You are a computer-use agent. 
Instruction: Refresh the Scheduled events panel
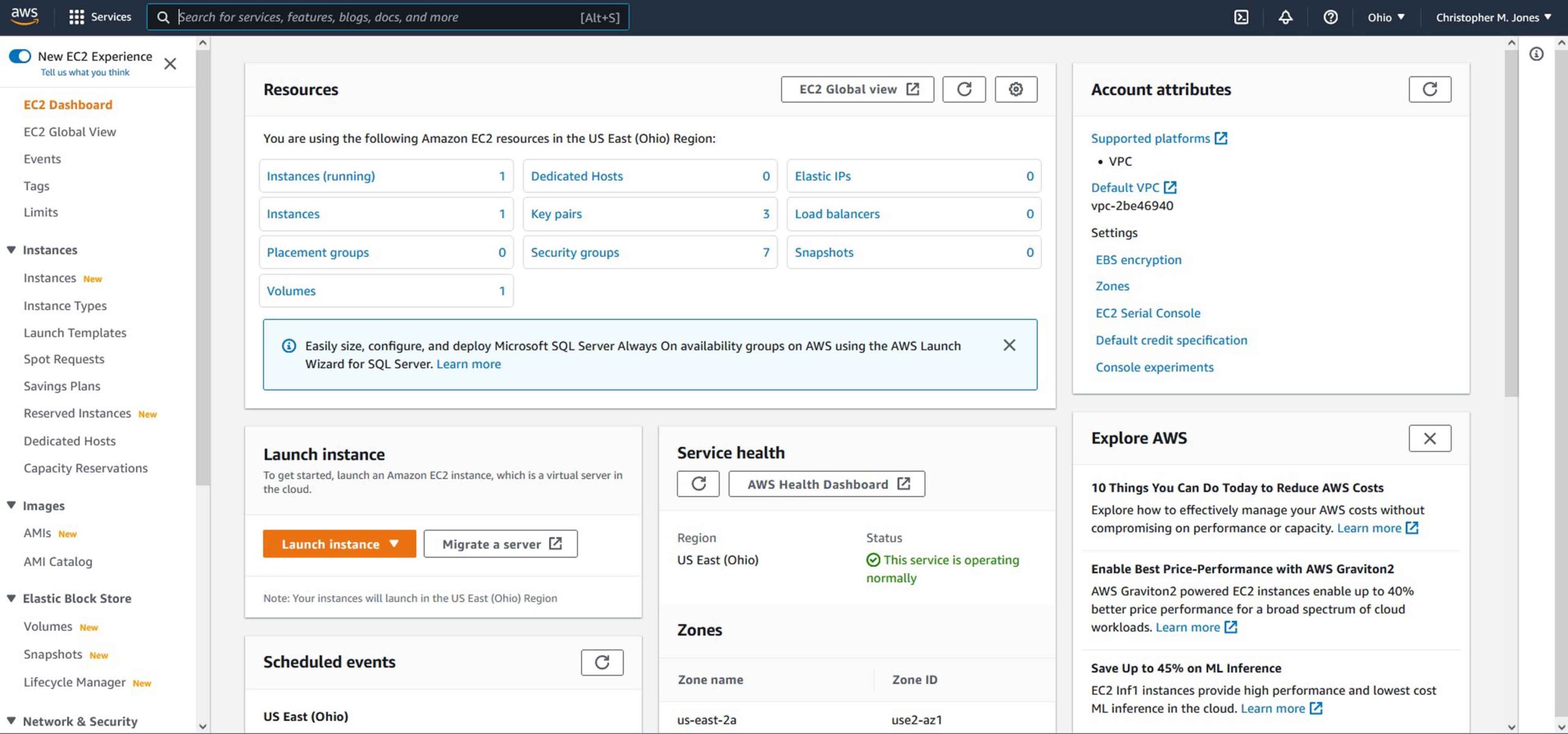point(601,662)
